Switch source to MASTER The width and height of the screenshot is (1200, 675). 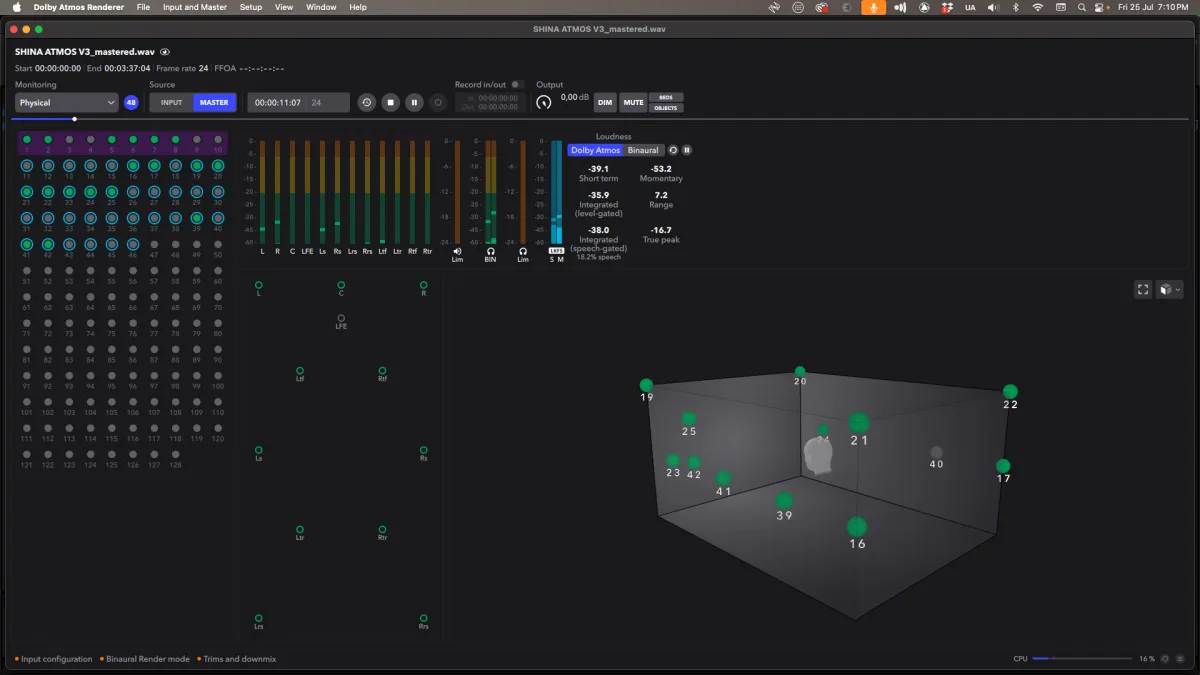[x=214, y=102]
